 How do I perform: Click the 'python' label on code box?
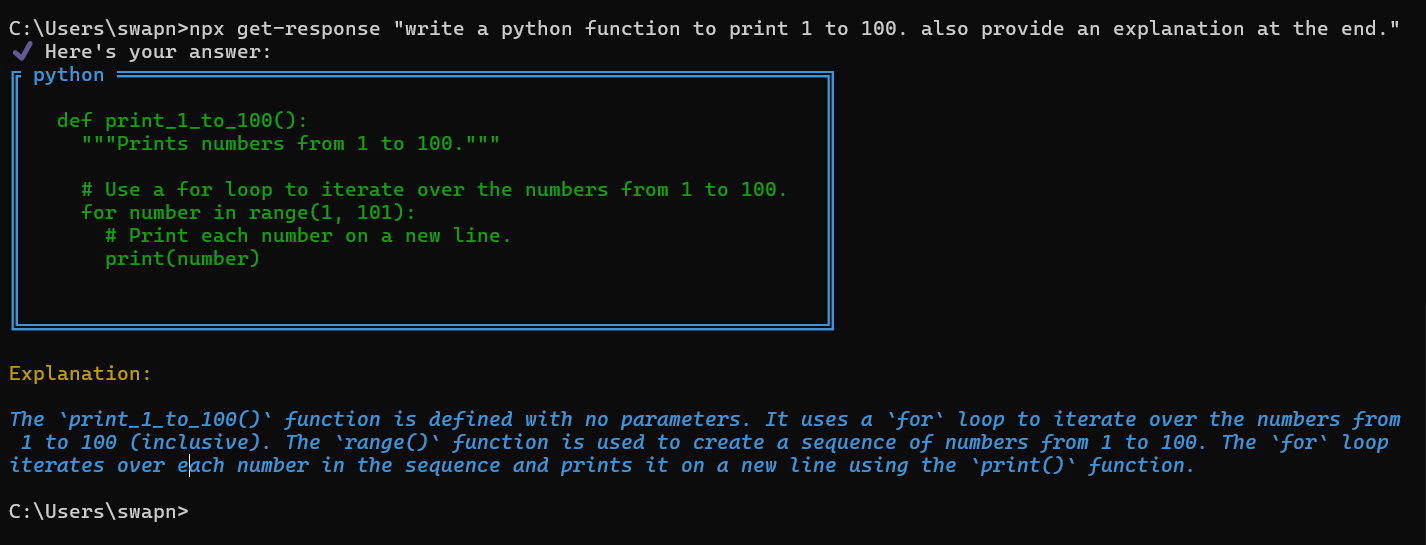point(69,75)
